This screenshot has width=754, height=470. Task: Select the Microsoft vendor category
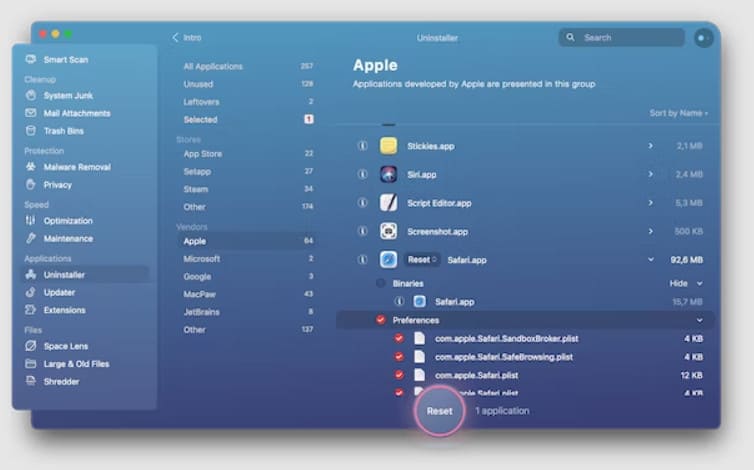click(201, 258)
